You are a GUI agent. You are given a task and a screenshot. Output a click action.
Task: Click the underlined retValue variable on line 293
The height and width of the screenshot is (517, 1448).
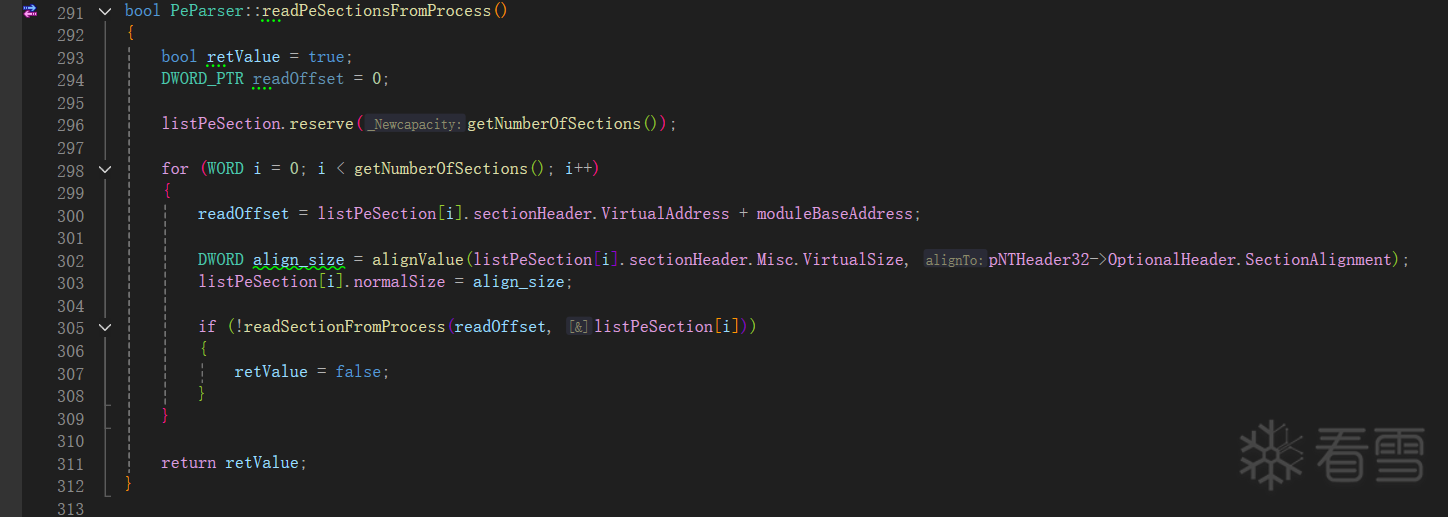(243, 57)
